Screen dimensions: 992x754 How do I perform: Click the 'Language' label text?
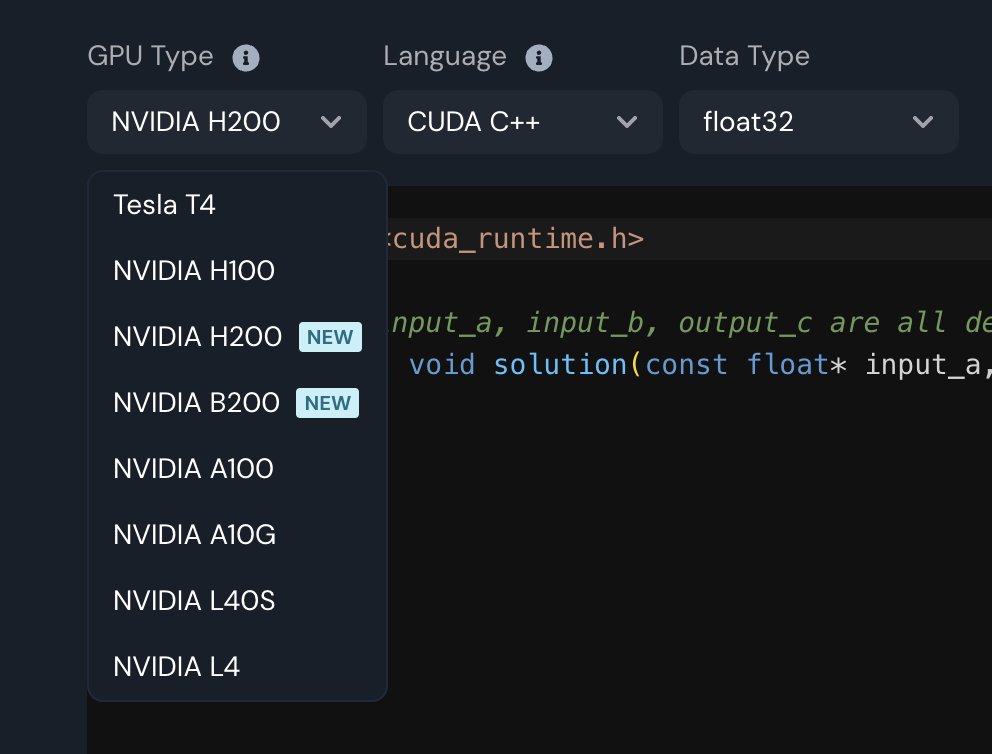click(x=445, y=57)
